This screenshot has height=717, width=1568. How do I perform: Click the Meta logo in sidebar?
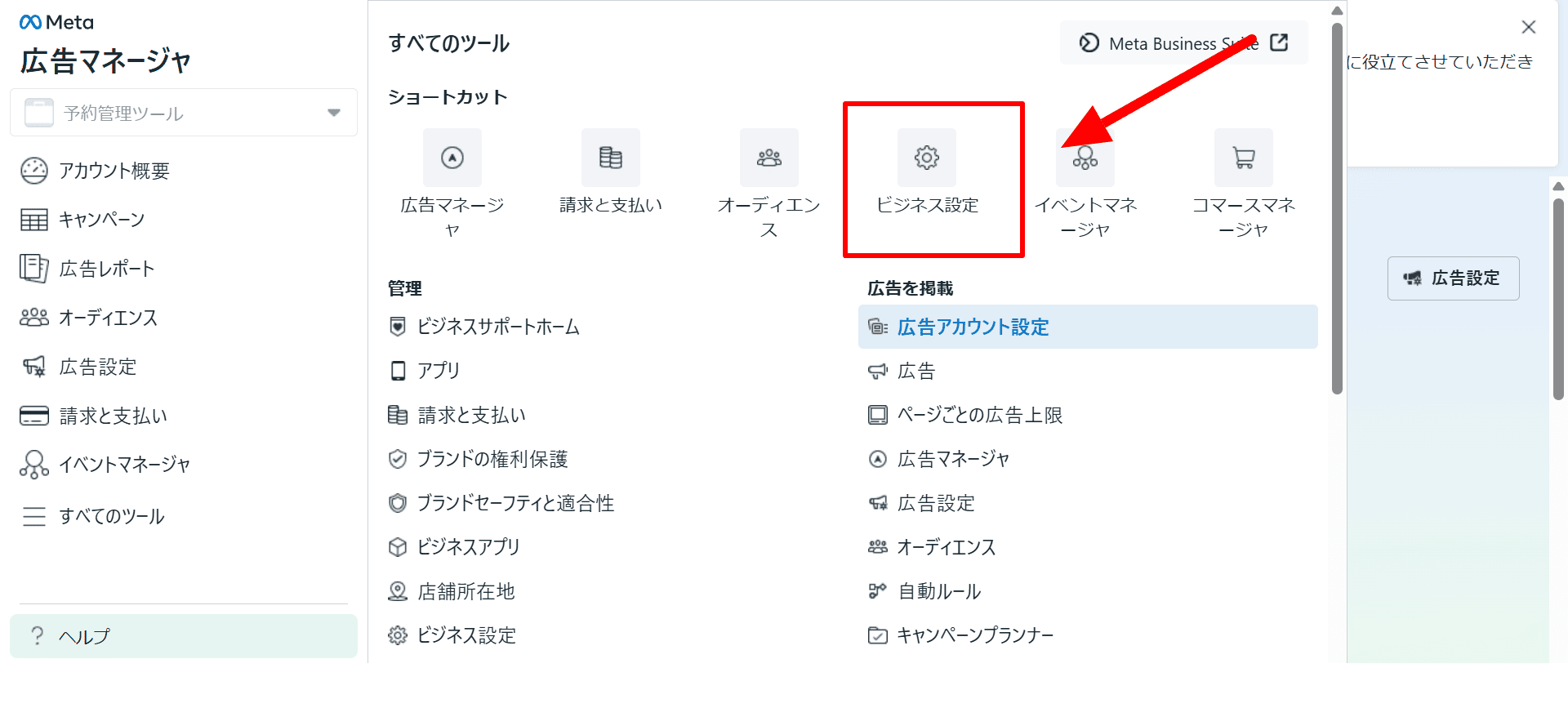click(56, 22)
